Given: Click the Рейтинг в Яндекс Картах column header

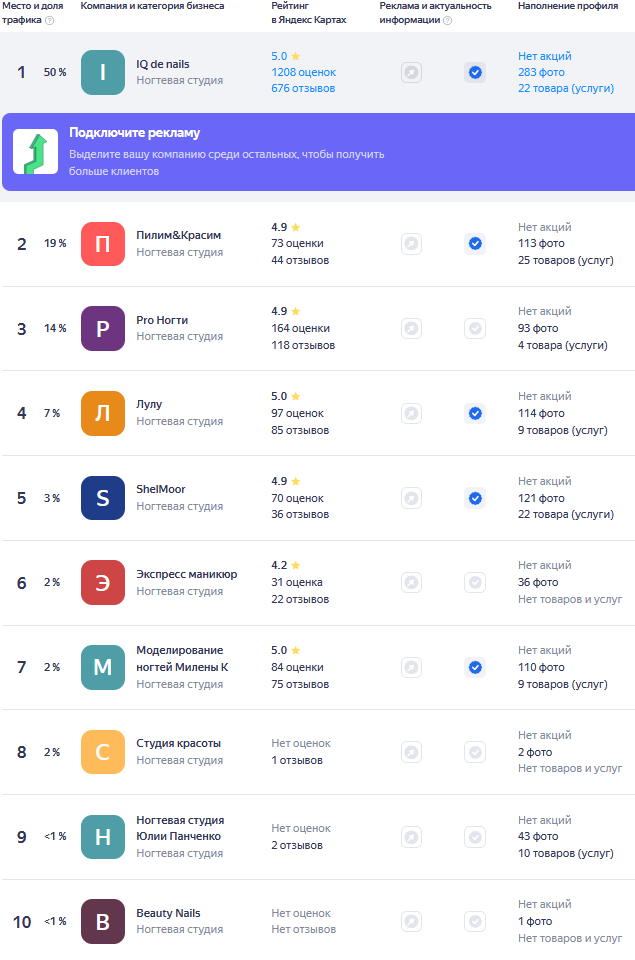Looking at the screenshot, I should click(x=309, y=13).
